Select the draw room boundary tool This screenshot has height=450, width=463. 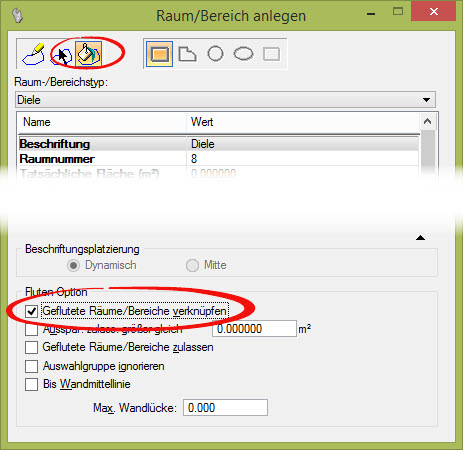[33, 54]
